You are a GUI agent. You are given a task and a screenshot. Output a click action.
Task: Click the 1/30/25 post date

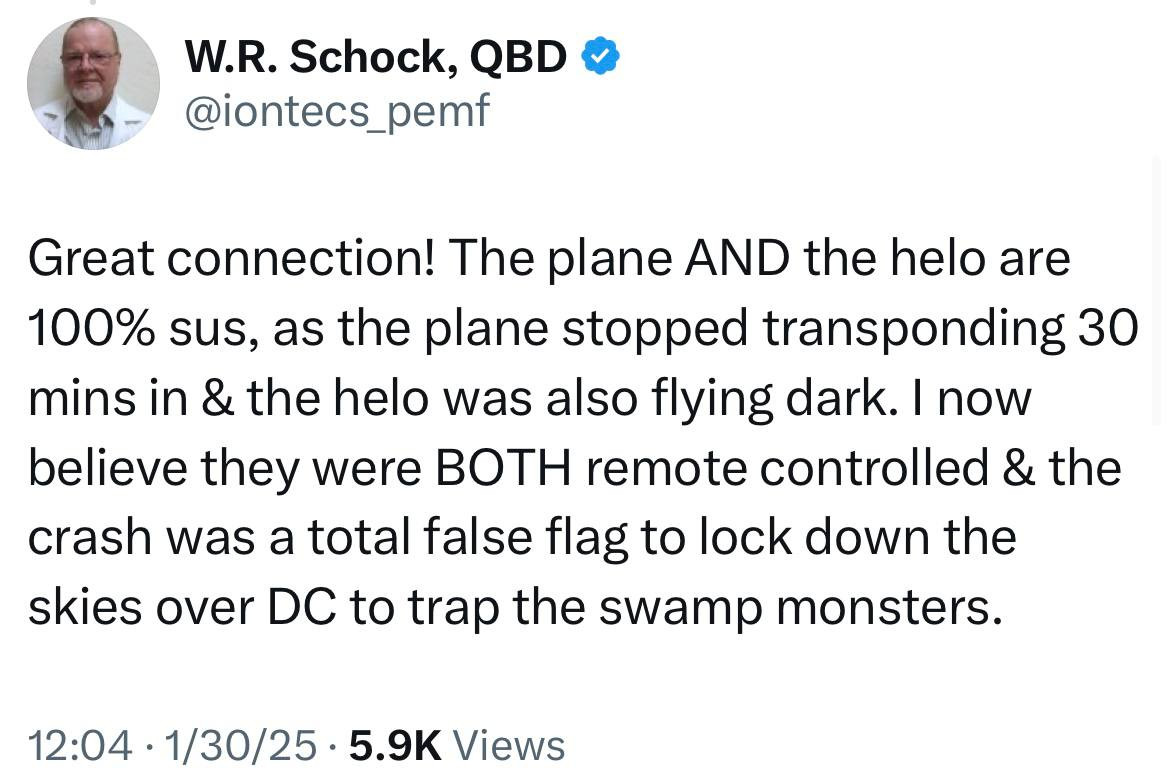point(239,745)
